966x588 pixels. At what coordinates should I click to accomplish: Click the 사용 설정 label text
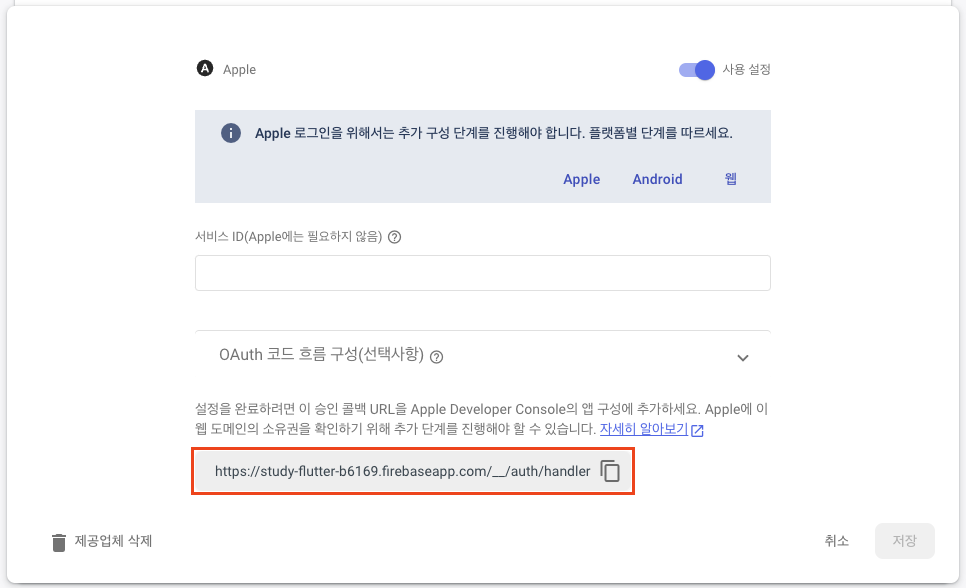[x=746, y=69]
